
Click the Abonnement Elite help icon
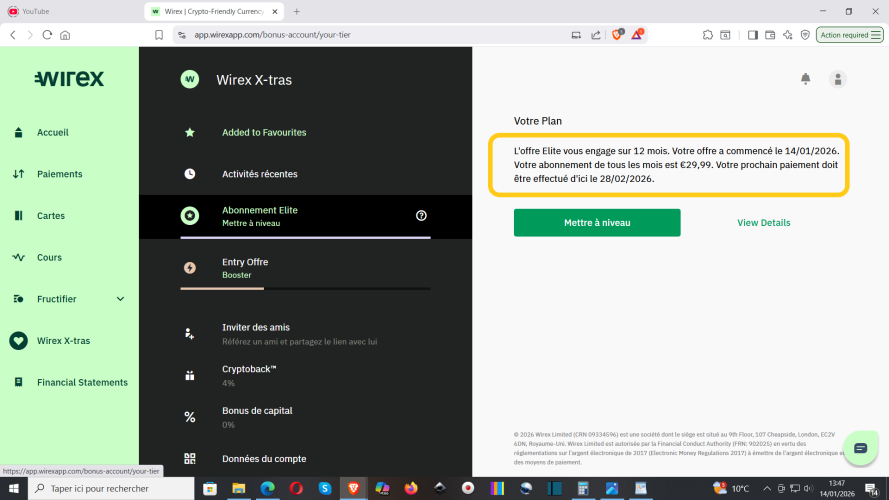421,215
